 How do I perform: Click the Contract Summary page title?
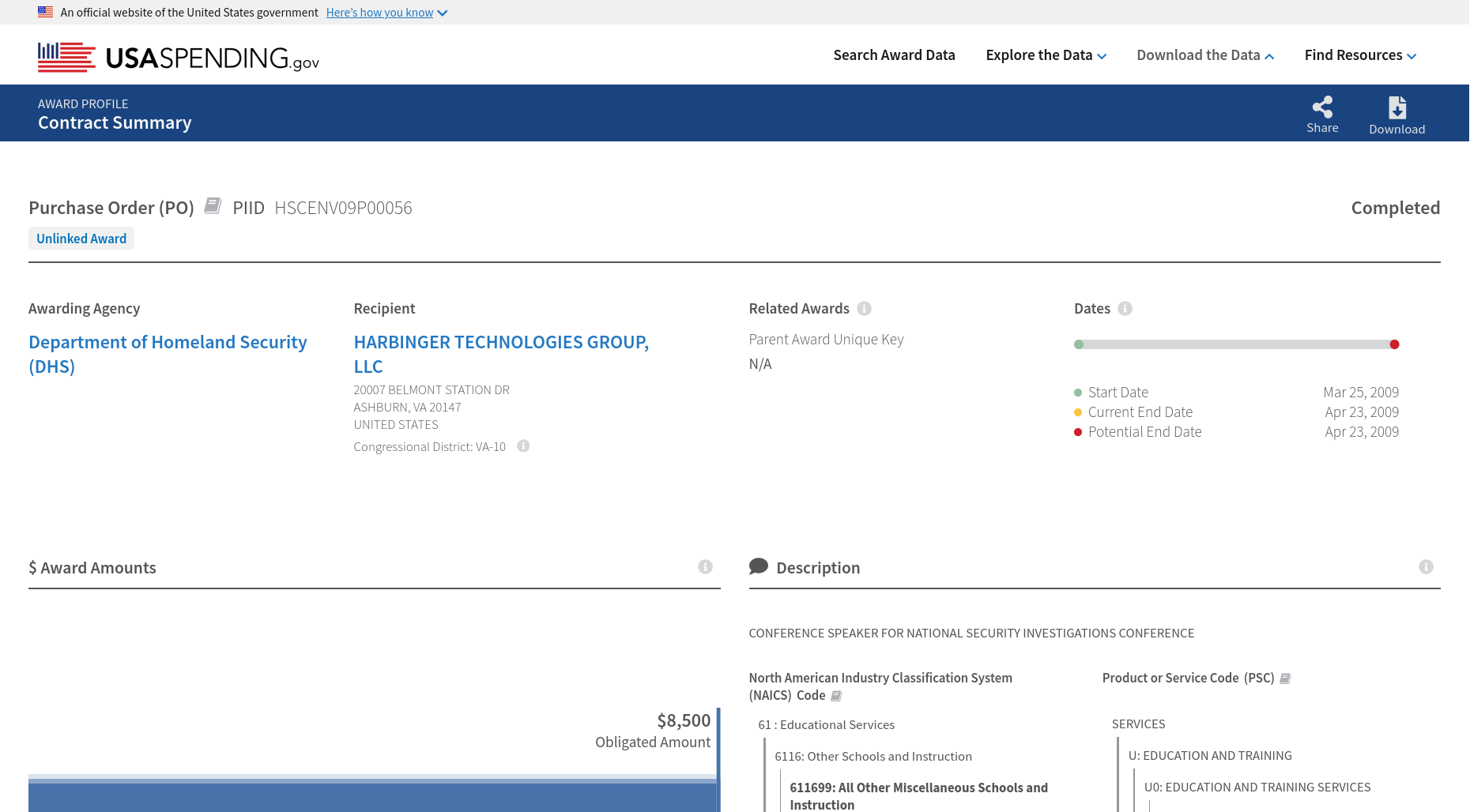(x=115, y=122)
